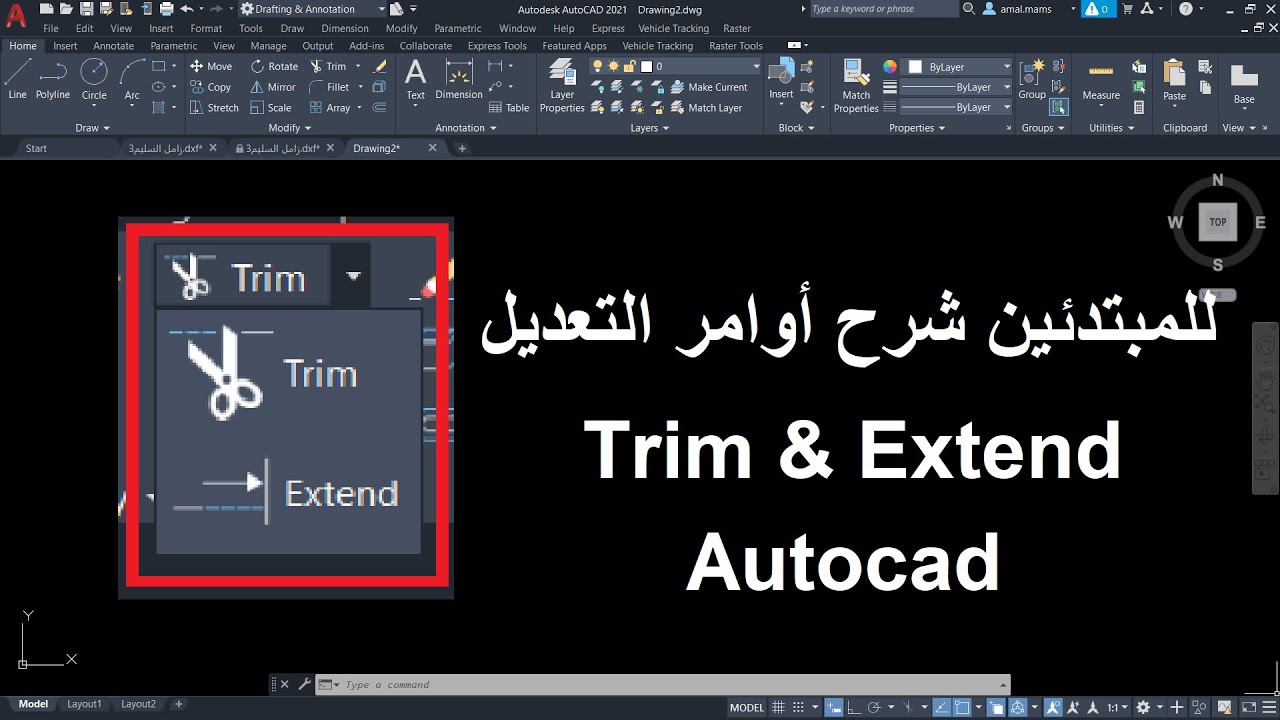Click Make Current layer button

click(710, 87)
